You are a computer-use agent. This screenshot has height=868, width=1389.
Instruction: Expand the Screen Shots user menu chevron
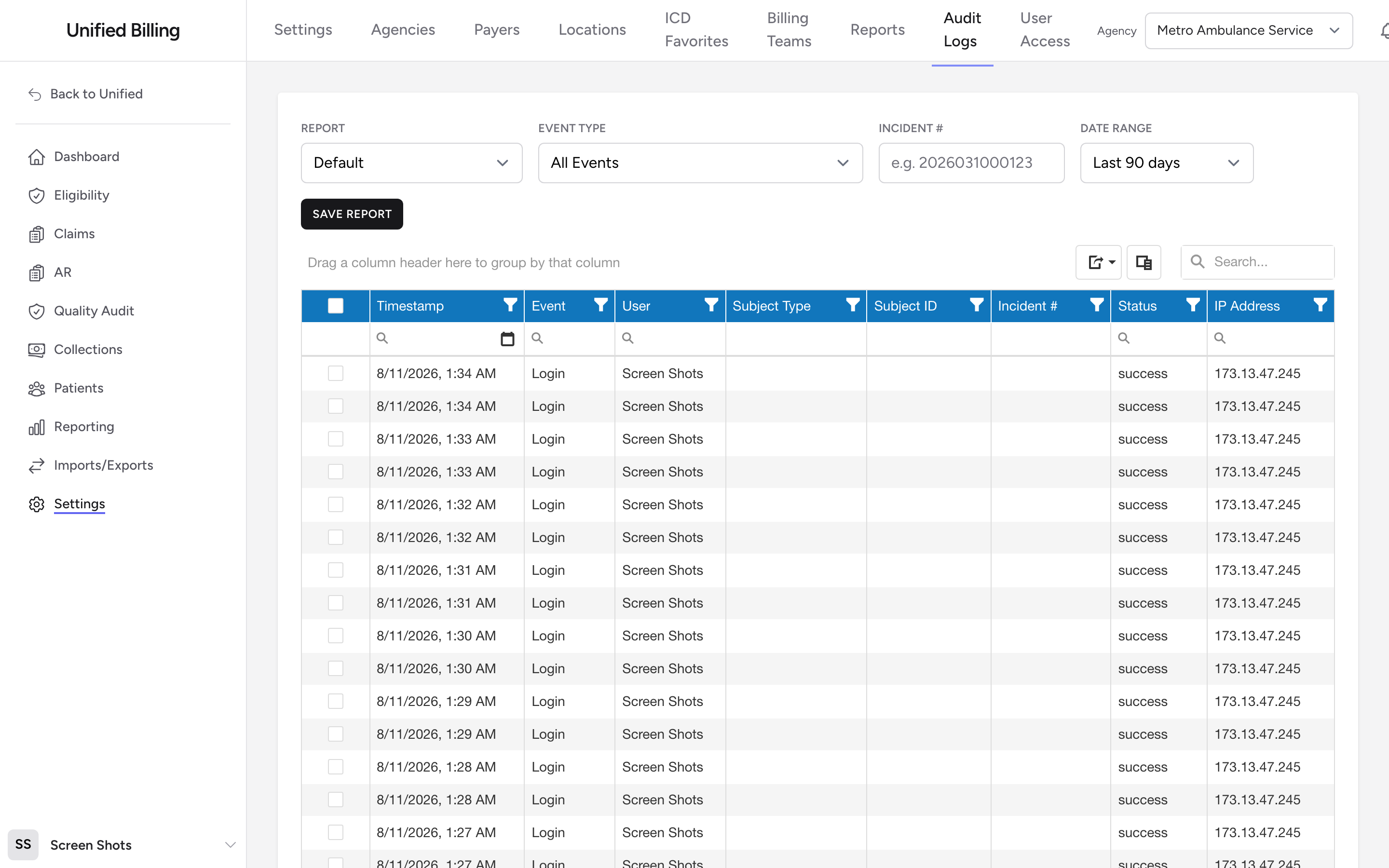(x=230, y=845)
